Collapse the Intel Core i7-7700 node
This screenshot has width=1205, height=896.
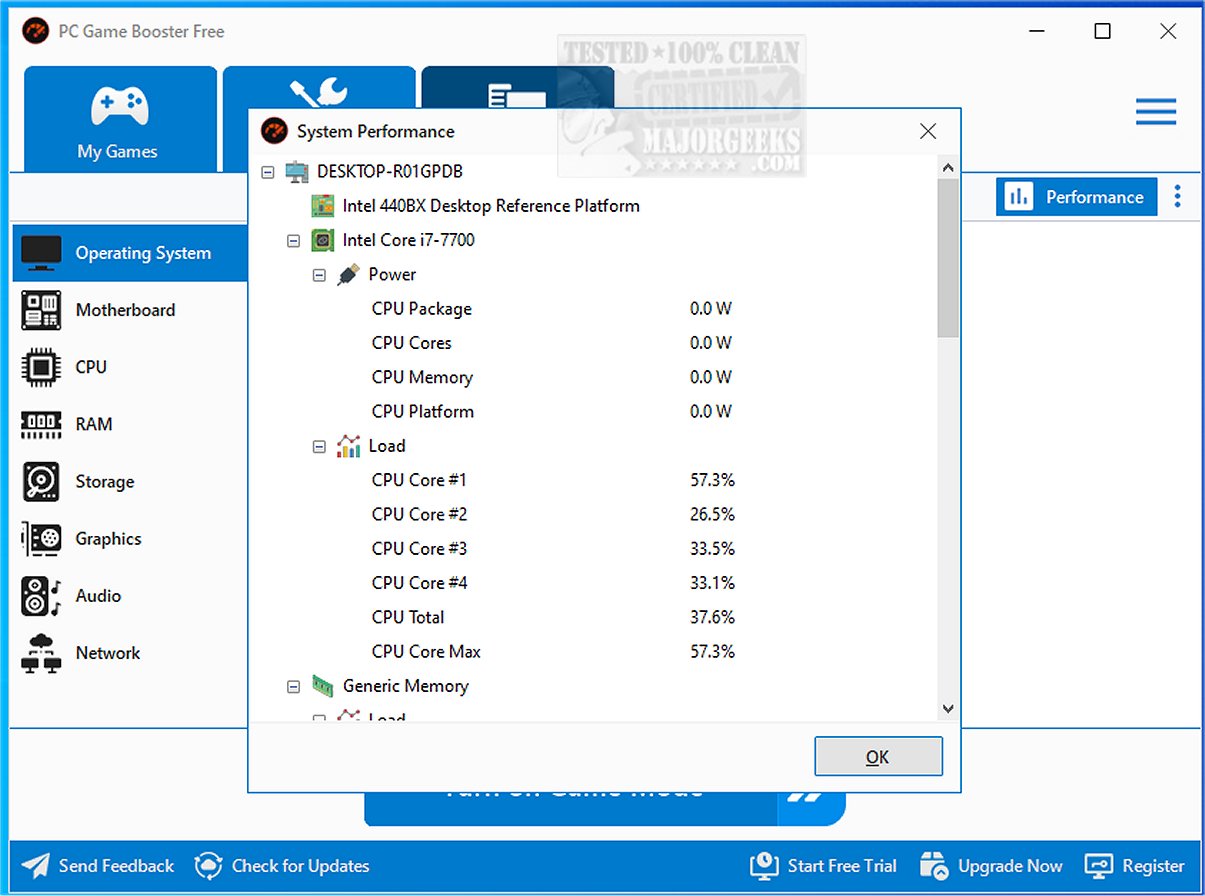(293, 240)
